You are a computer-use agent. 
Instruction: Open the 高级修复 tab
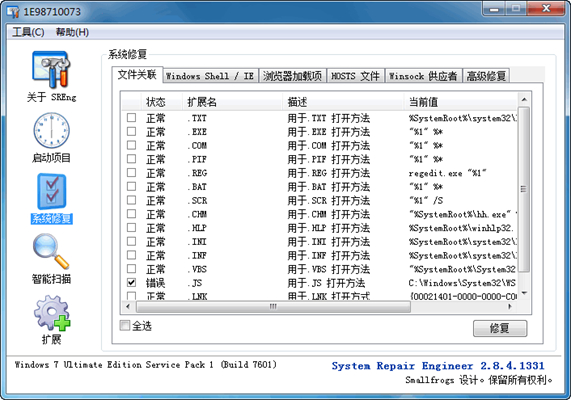click(x=486, y=76)
